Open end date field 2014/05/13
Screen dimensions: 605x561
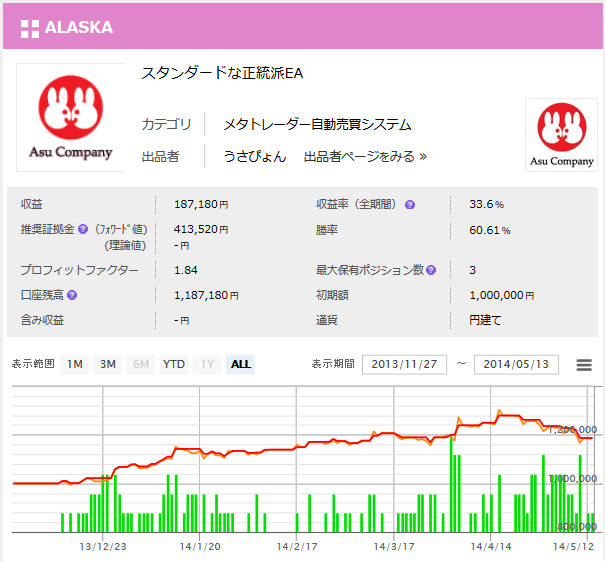point(516,364)
